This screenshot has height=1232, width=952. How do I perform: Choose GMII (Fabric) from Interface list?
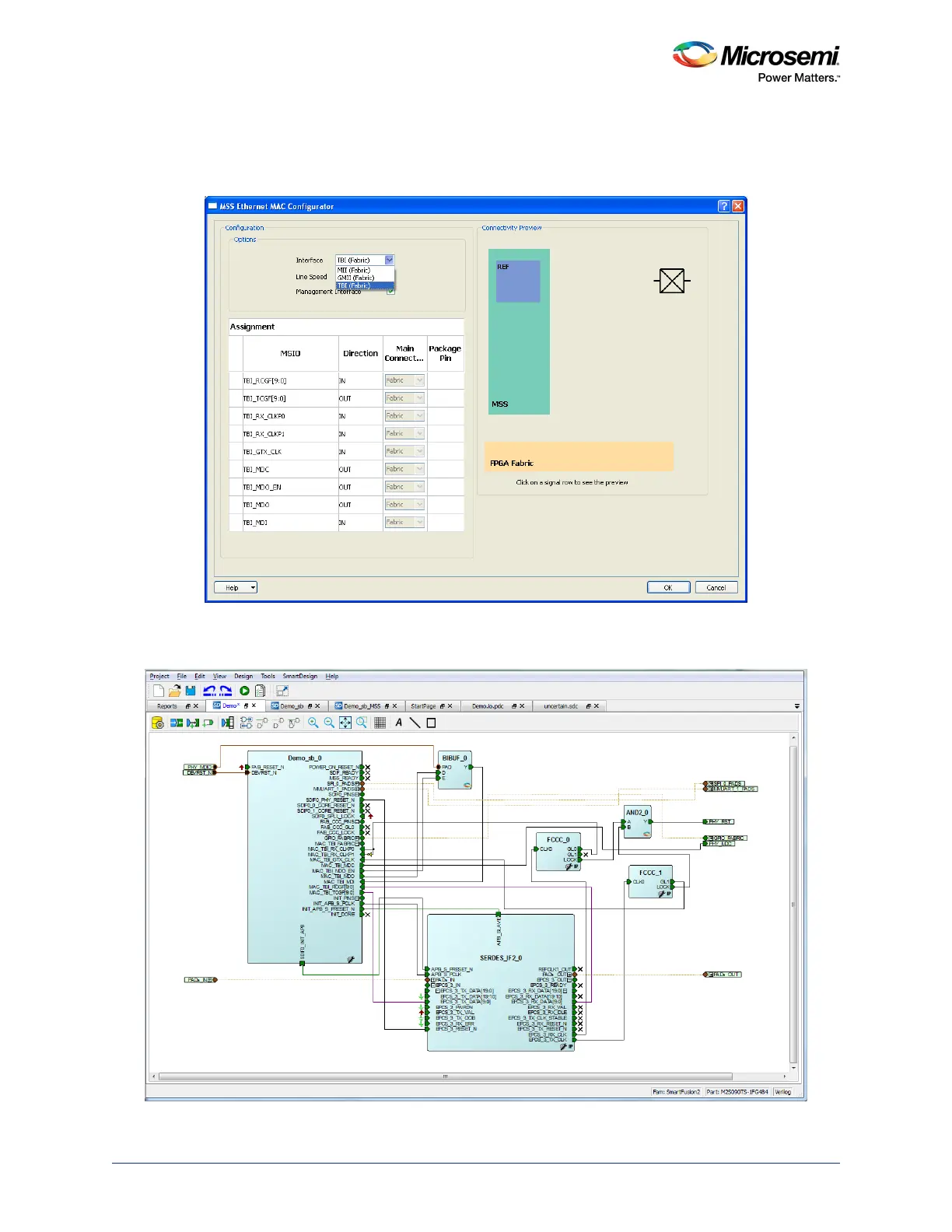(x=365, y=278)
